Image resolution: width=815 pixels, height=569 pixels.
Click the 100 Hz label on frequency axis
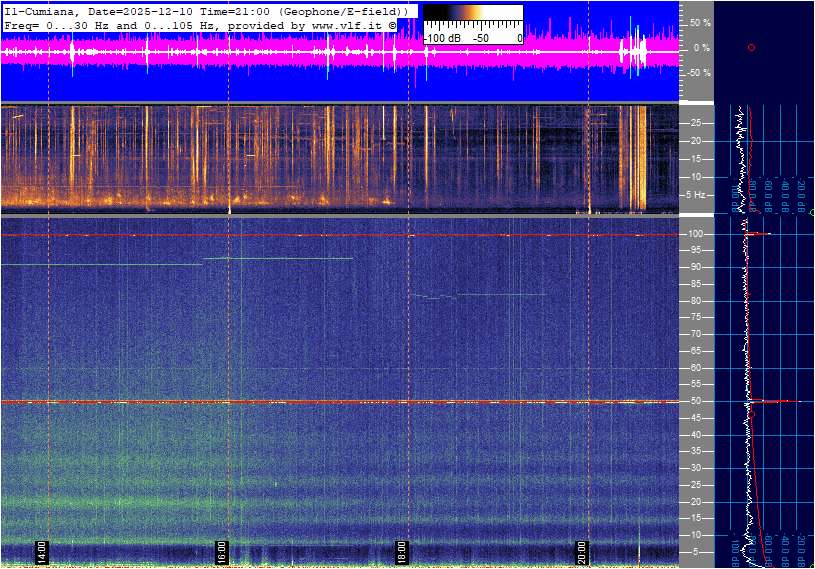coord(695,234)
